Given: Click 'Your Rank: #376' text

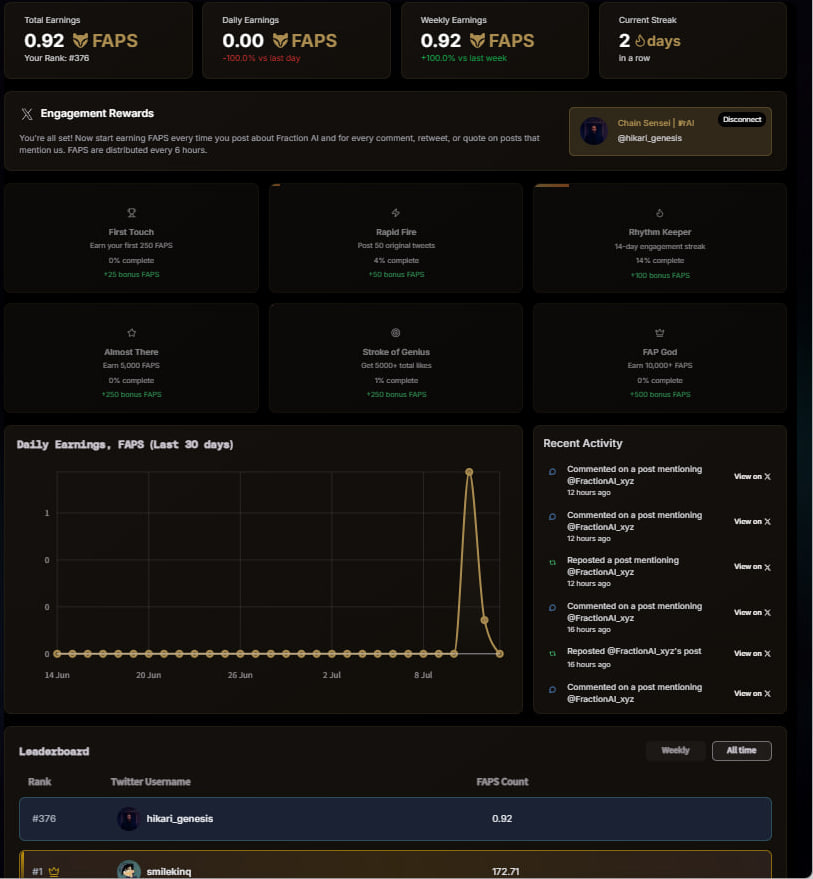Looking at the screenshot, I should click(x=57, y=58).
